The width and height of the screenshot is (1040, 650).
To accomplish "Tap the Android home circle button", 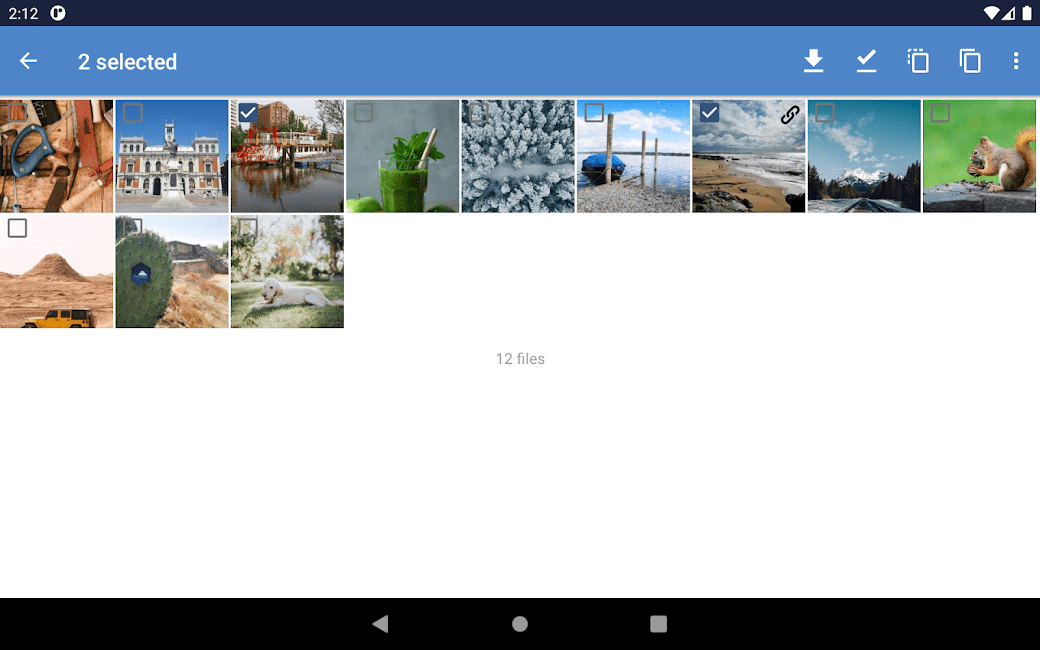I will [520, 623].
